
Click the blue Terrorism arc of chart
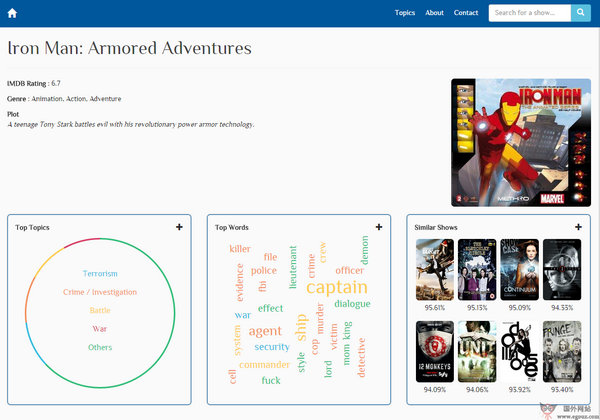34,346
